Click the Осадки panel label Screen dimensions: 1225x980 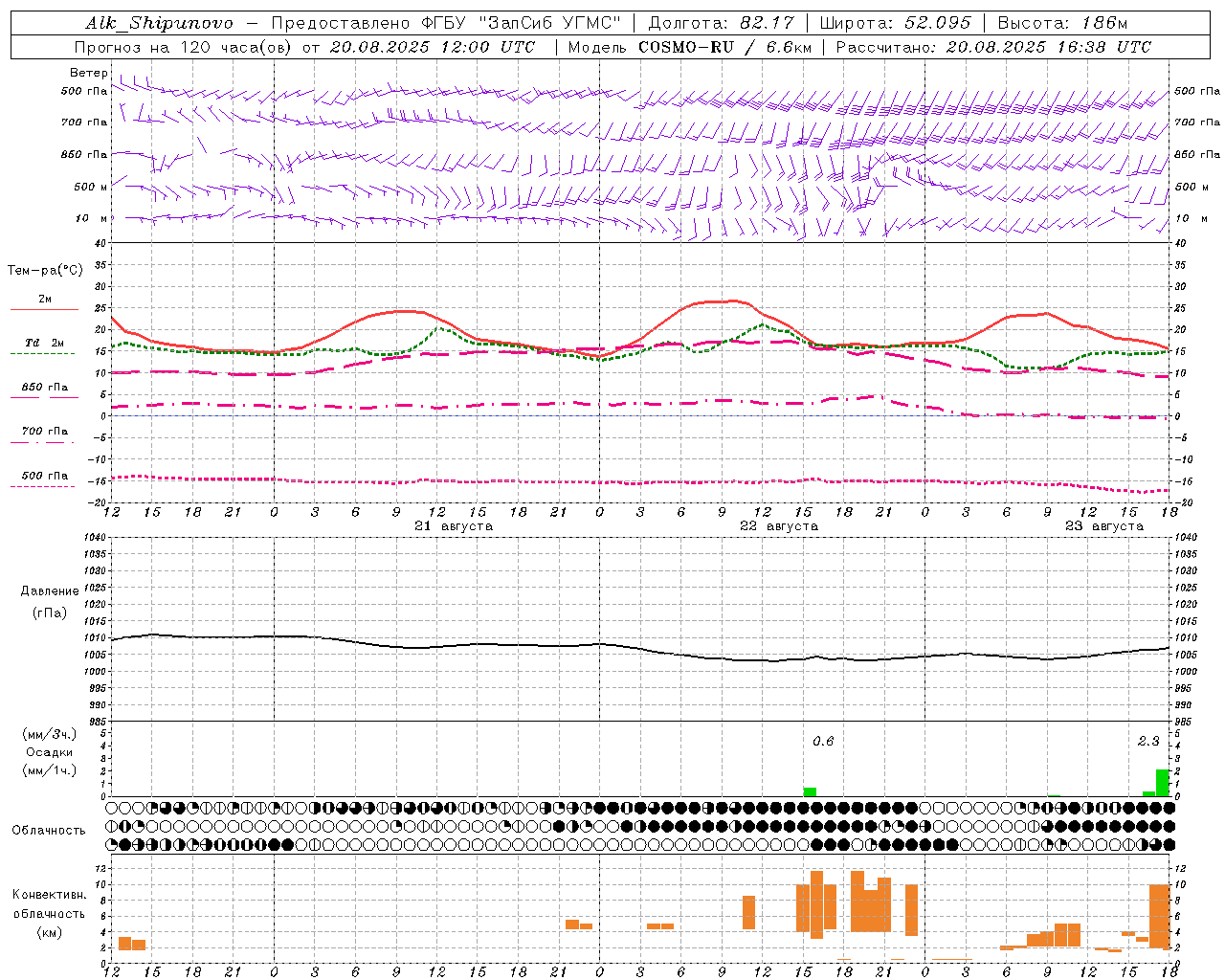tap(49, 752)
